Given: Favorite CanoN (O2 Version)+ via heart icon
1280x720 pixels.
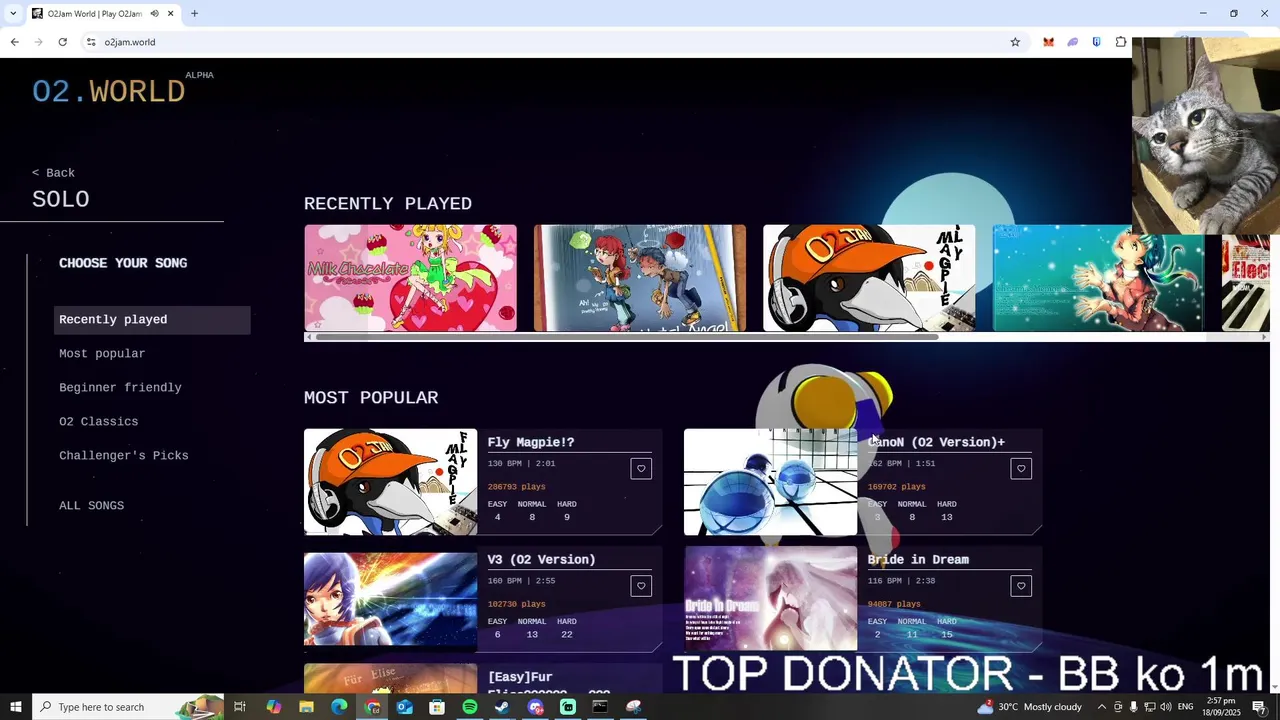Looking at the screenshot, I should [1021, 469].
